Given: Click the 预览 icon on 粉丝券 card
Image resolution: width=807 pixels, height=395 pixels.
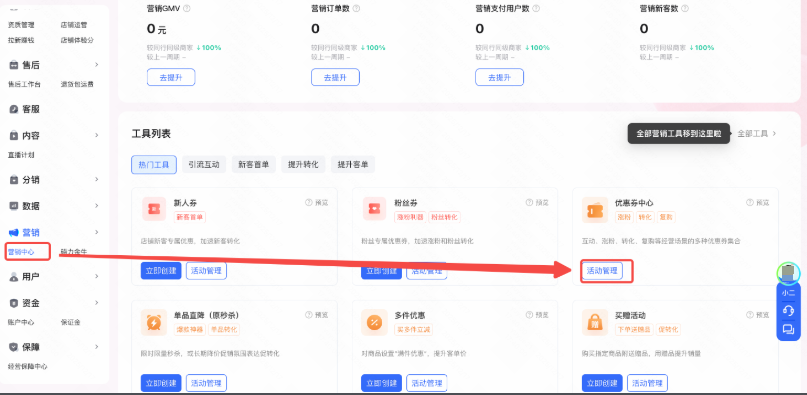Looking at the screenshot, I should (529, 202).
